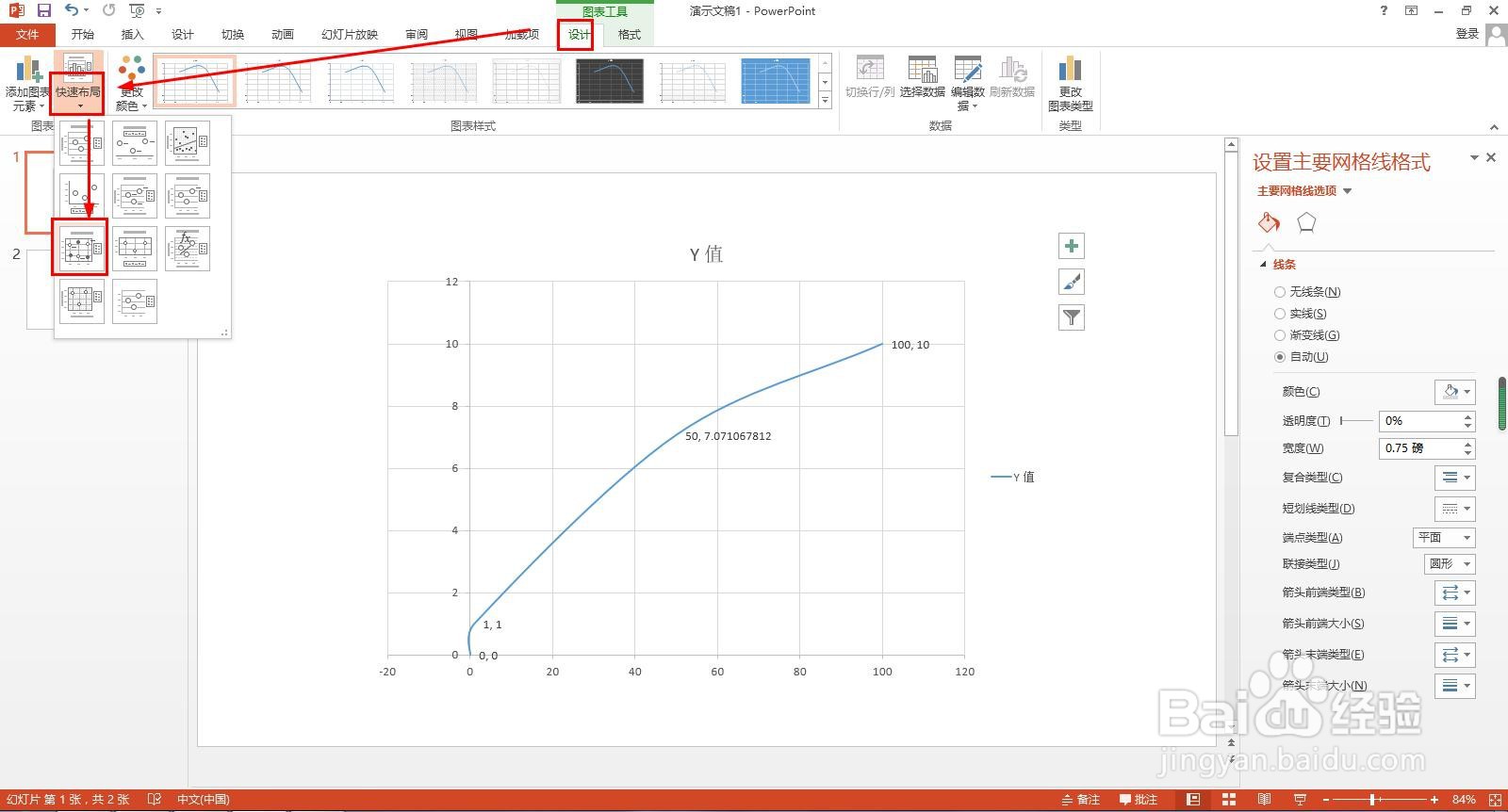
Task: Expand Major Gridline Options dropdown arrow
Action: click(1347, 191)
